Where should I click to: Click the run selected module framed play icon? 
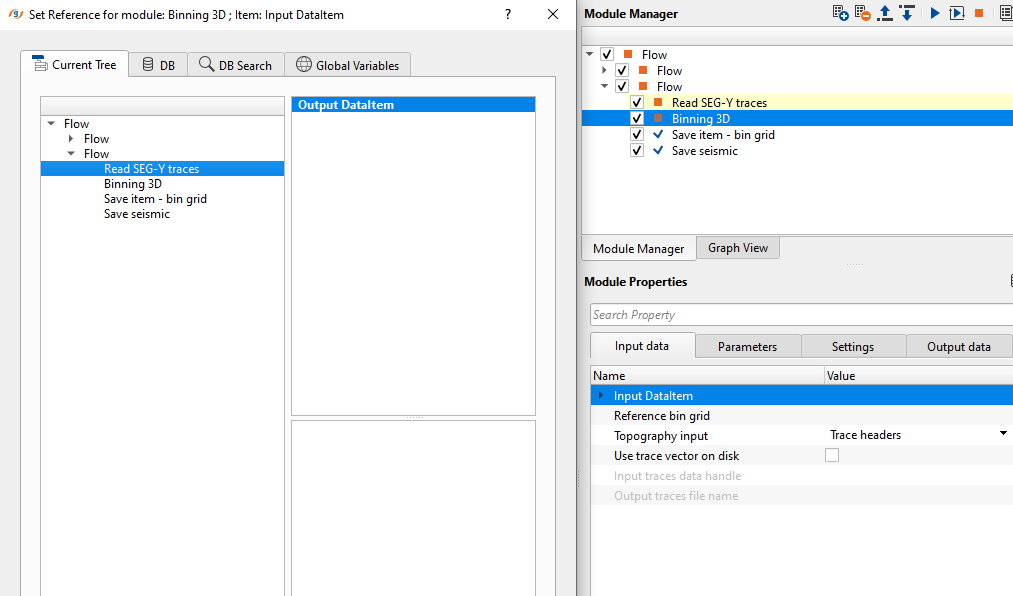coord(957,13)
